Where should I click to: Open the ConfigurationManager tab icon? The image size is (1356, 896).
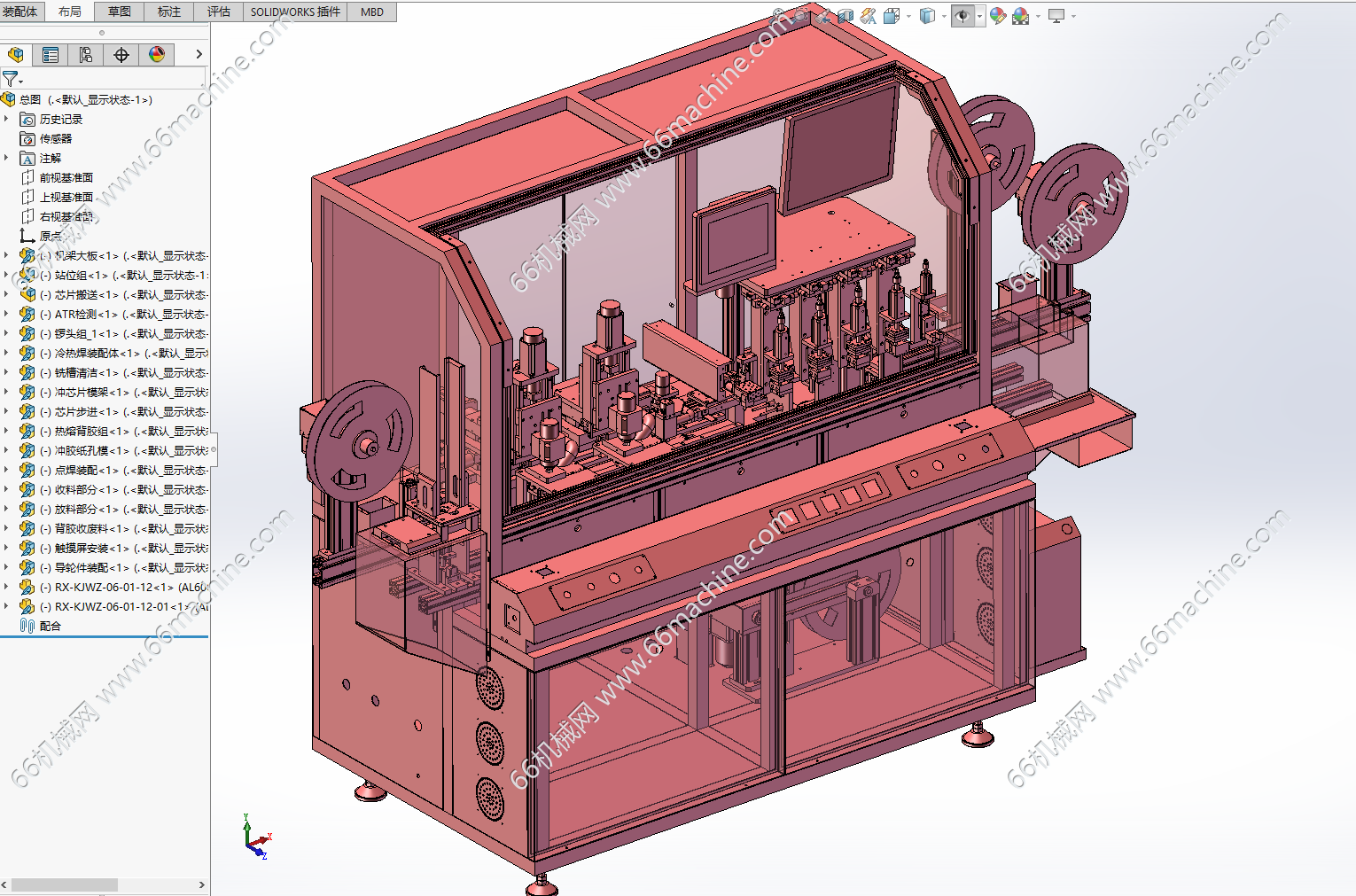point(86,55)
